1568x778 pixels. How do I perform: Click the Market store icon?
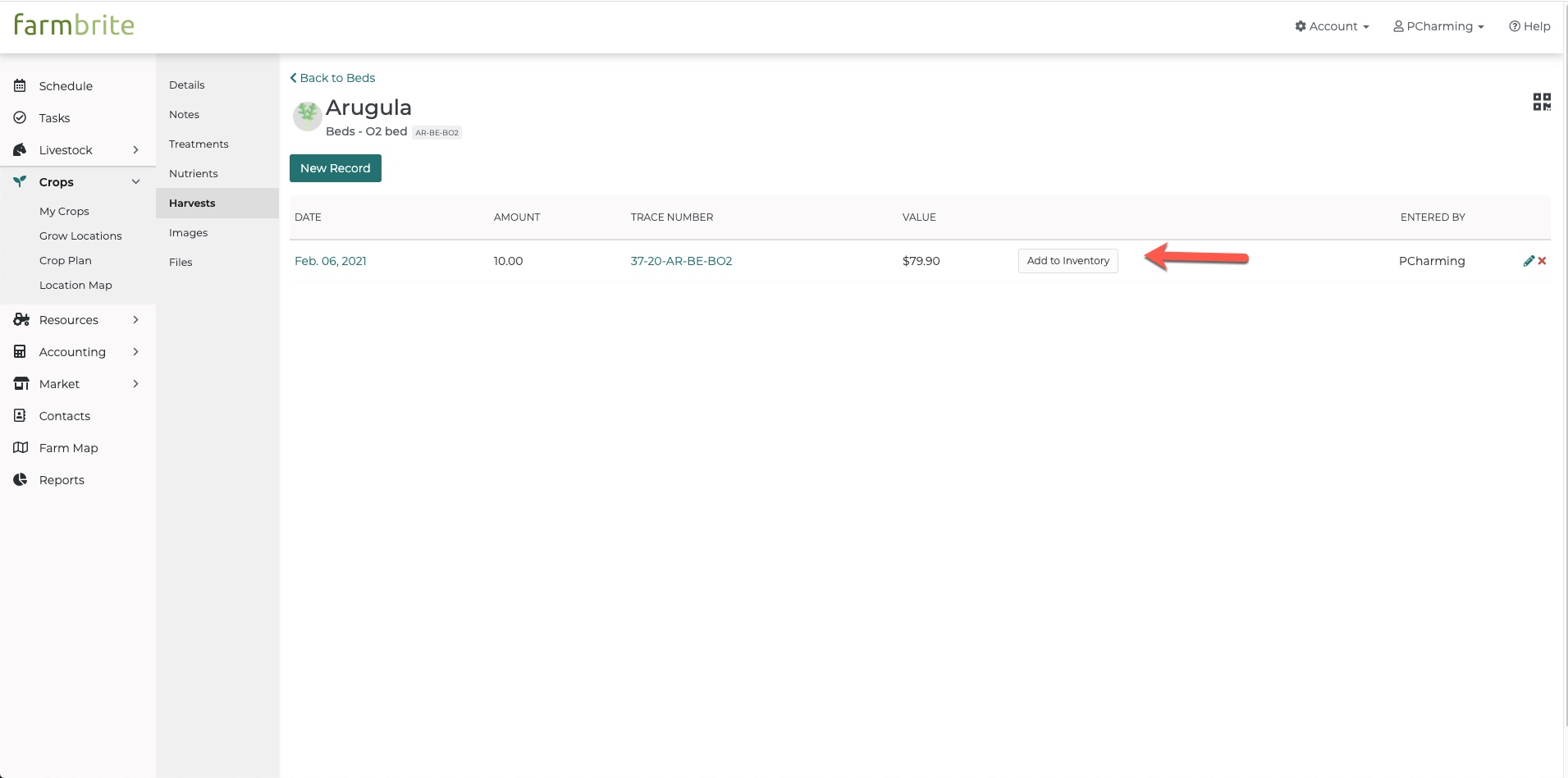coord(21,383)
